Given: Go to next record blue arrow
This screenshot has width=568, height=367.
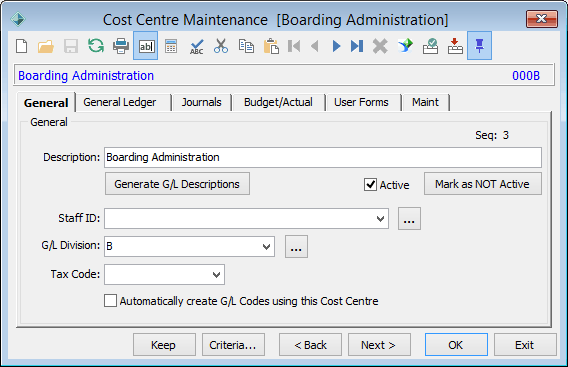Looking at the screenshot, I should [x=337, y=46].
